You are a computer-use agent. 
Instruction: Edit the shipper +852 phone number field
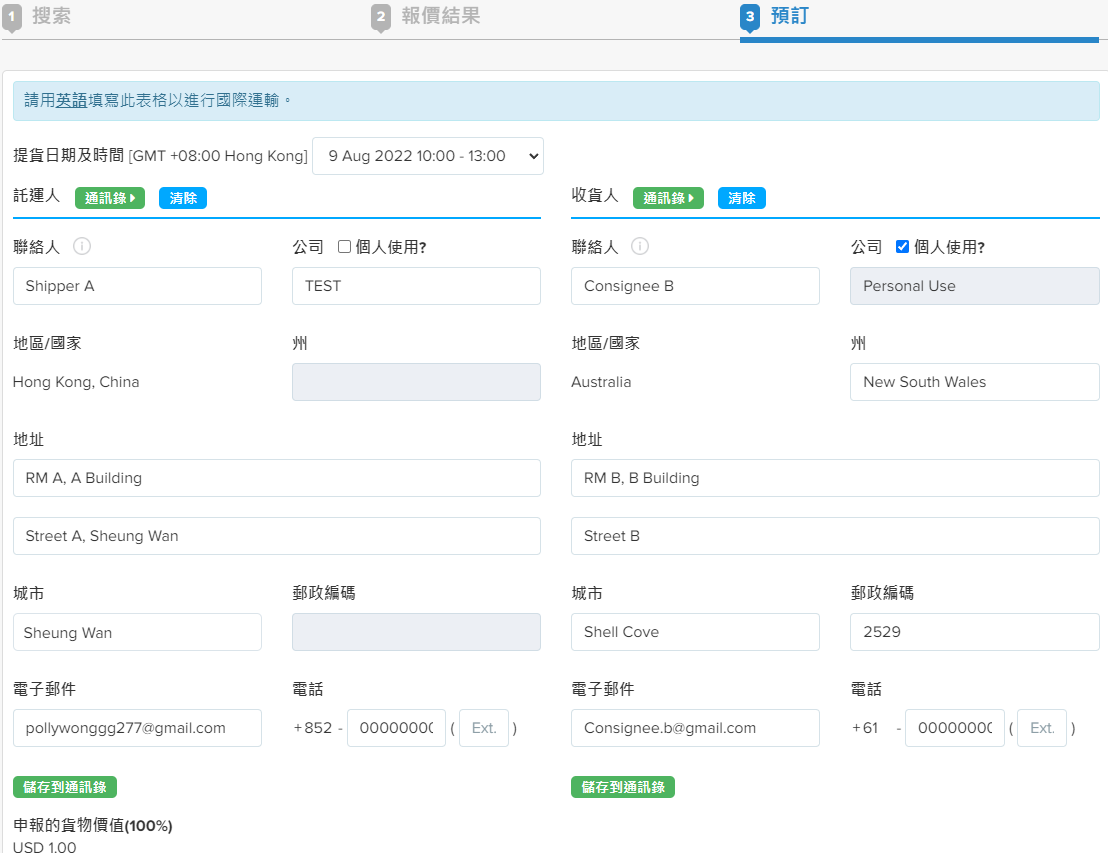pos(396,729)
